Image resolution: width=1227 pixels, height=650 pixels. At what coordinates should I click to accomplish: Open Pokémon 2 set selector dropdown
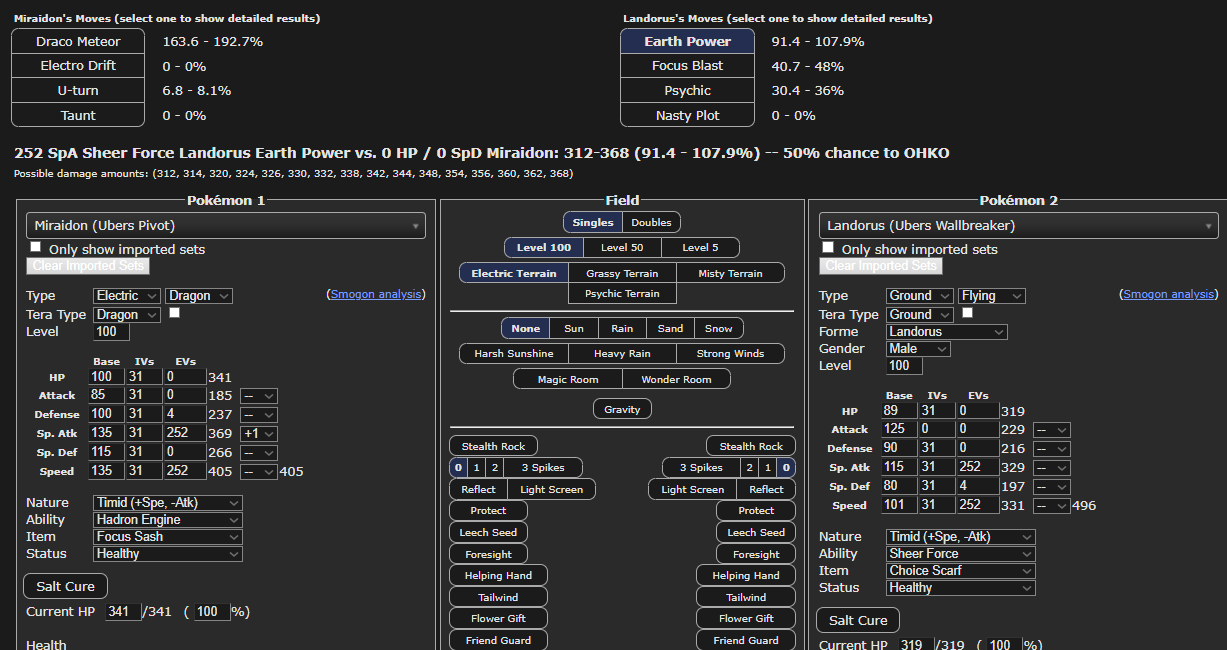[1018, 226]
